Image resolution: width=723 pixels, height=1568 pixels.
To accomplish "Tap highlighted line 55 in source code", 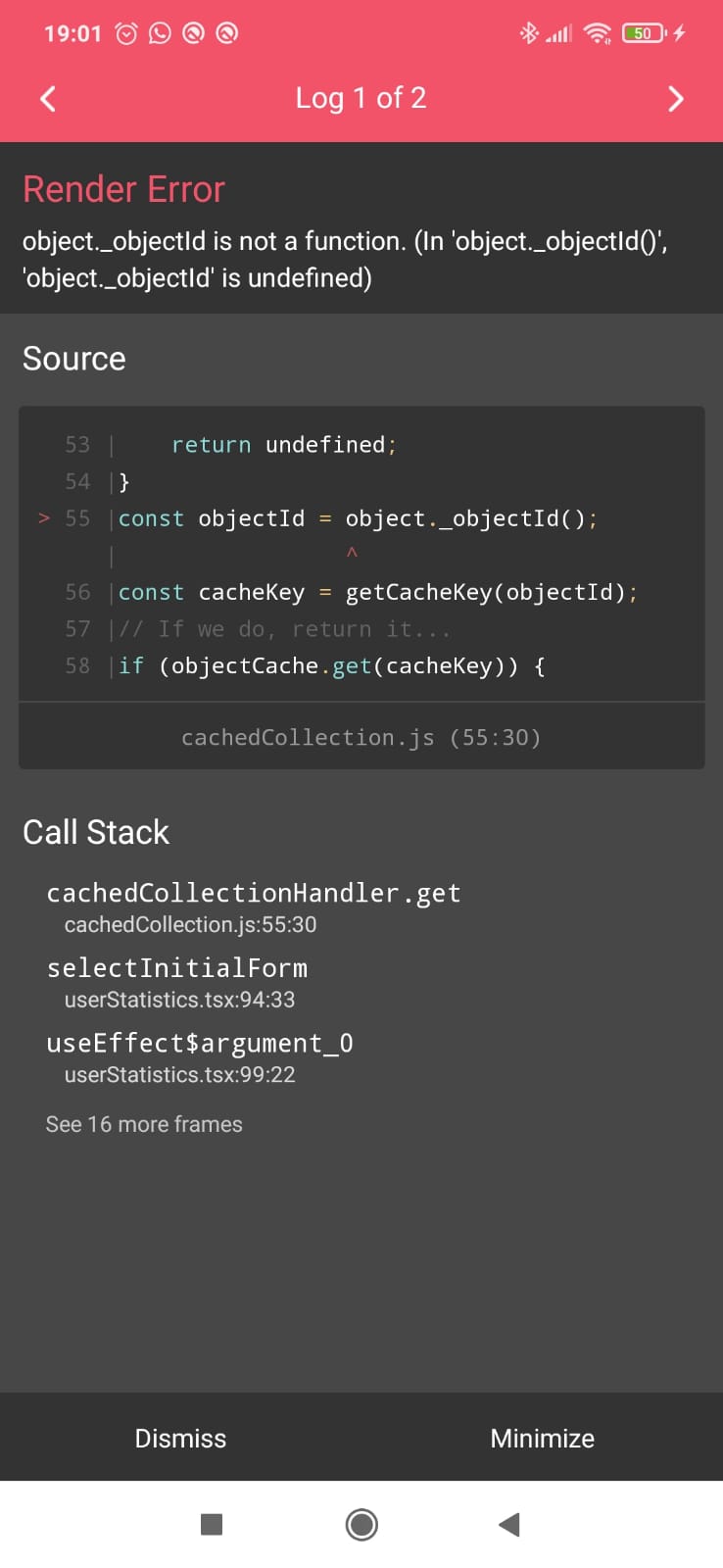I will point(358,518).
